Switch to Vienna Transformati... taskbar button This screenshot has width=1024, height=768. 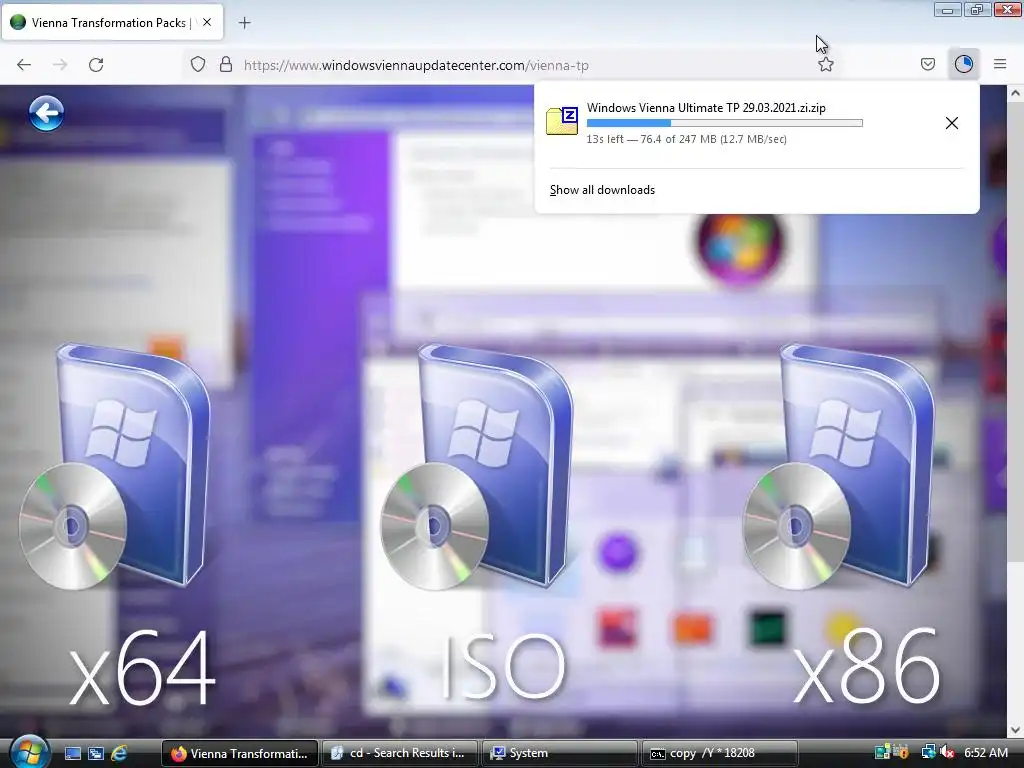[x=240, y=753]
